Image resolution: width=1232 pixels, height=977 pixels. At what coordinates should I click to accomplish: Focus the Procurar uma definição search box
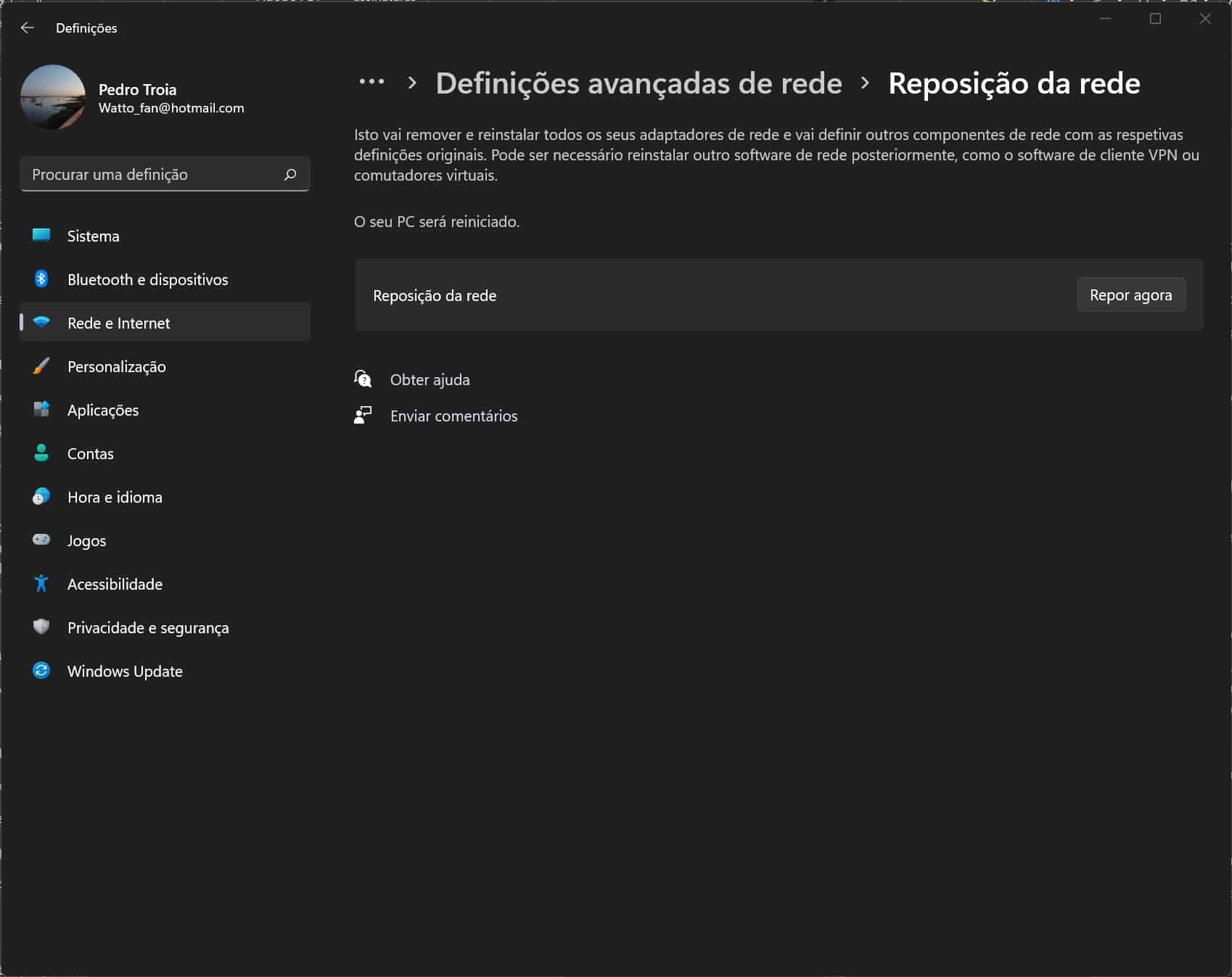(152, 174)
